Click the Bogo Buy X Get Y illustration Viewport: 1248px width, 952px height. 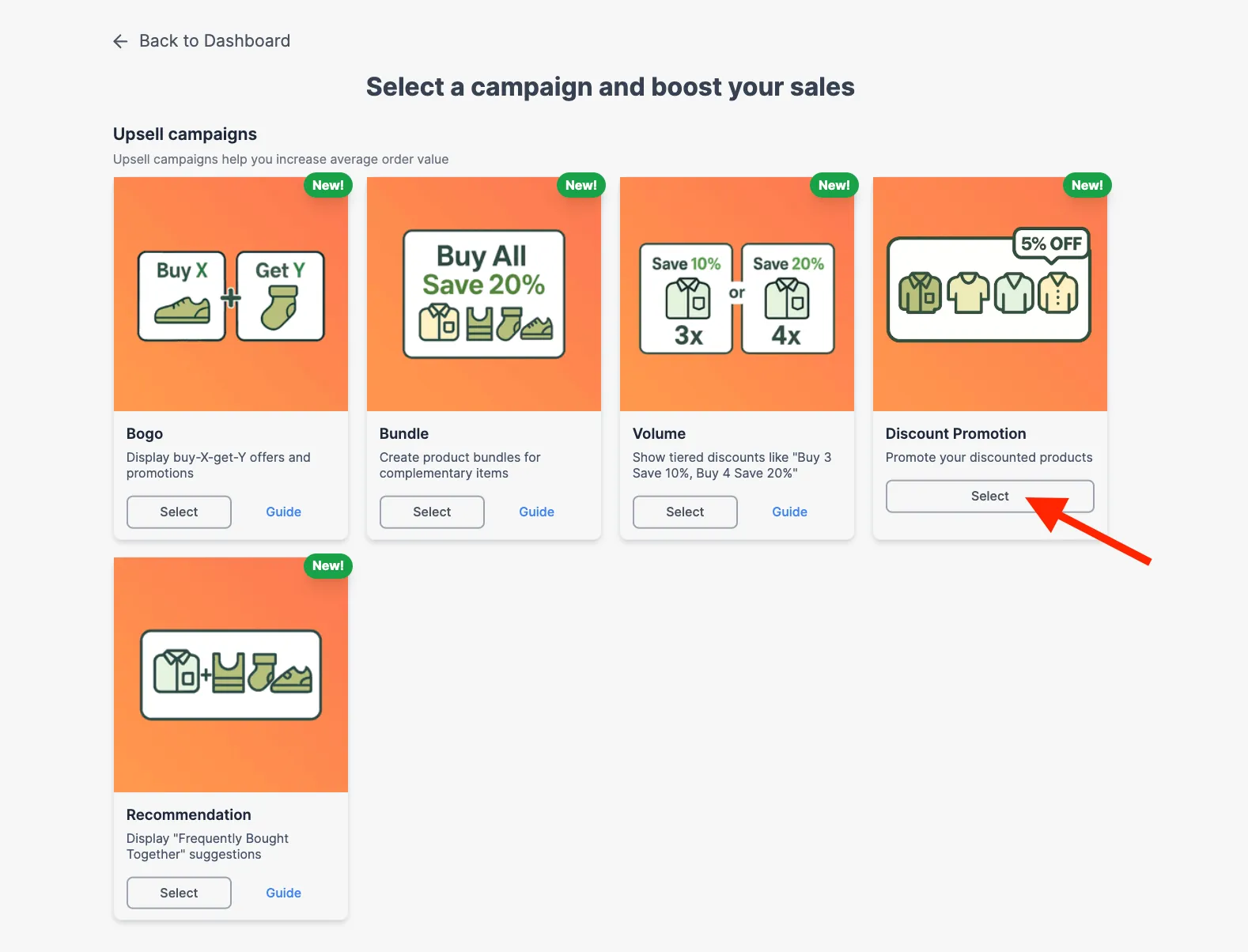click(231, 294)
